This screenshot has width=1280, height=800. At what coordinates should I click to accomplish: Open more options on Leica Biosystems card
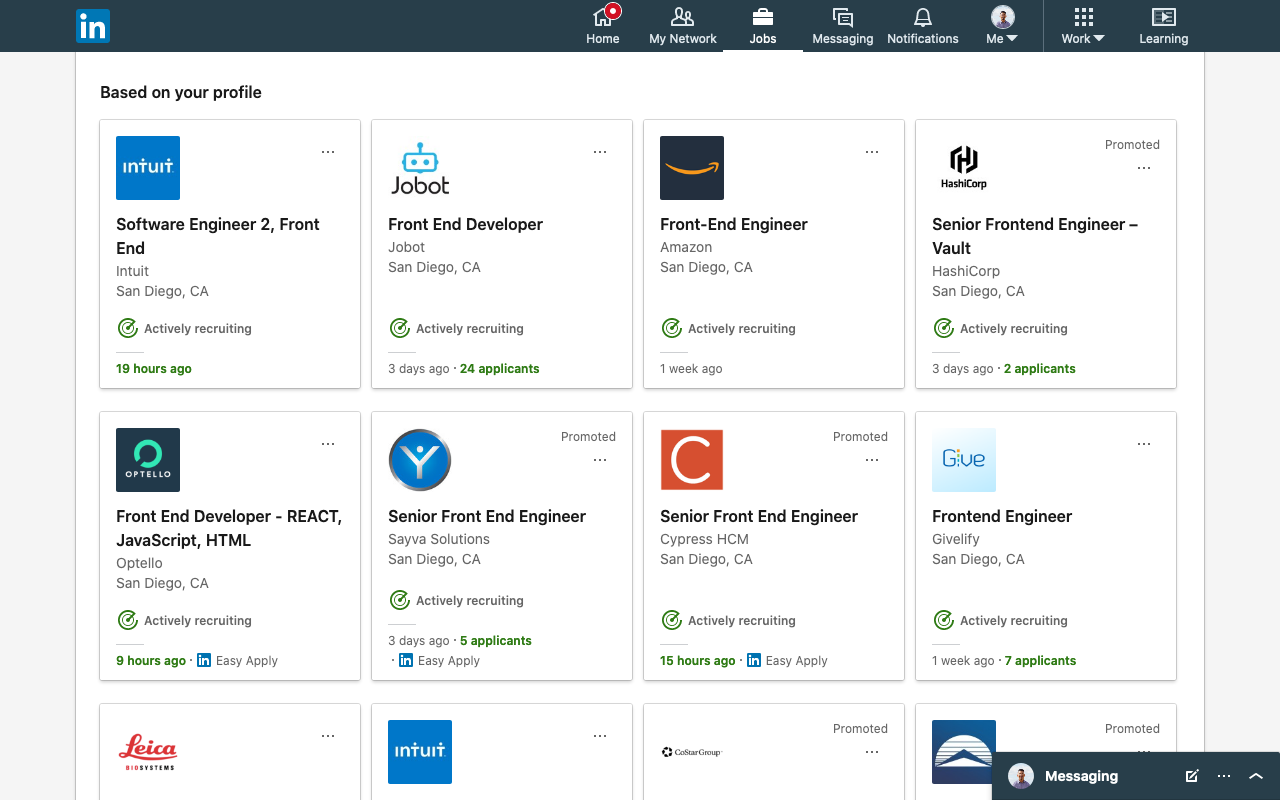coord(328,736)
